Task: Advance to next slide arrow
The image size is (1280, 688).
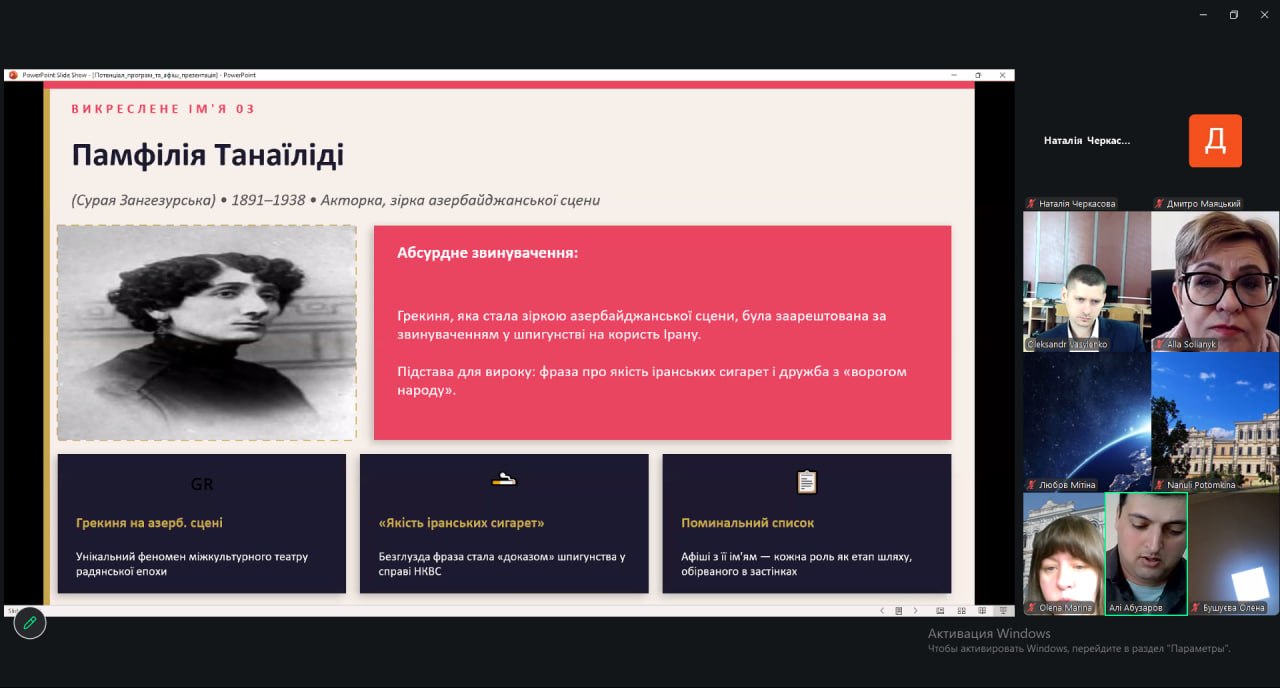Action: (x=915, y=610)
